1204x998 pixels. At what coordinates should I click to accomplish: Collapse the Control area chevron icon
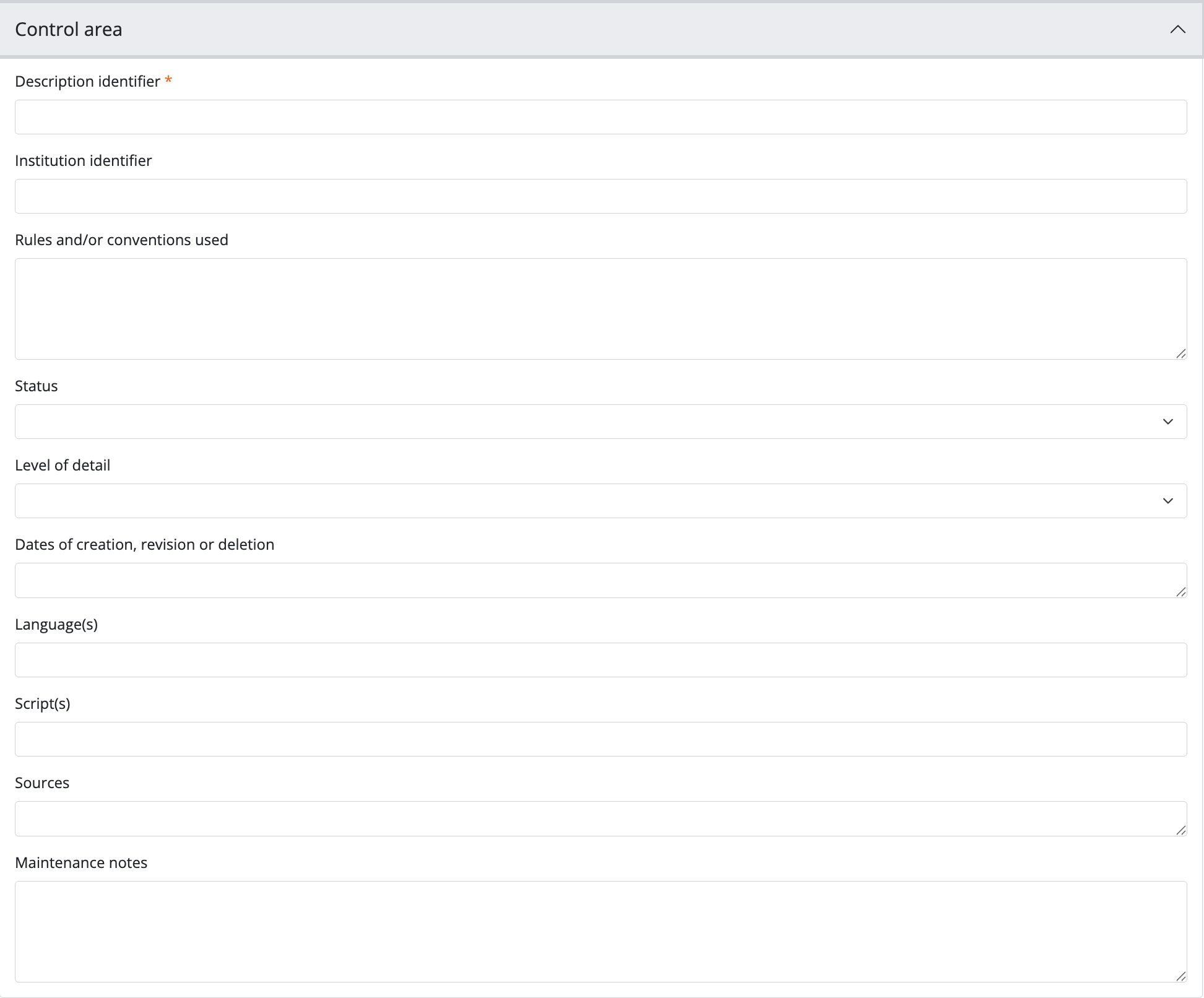point(1177,30)
